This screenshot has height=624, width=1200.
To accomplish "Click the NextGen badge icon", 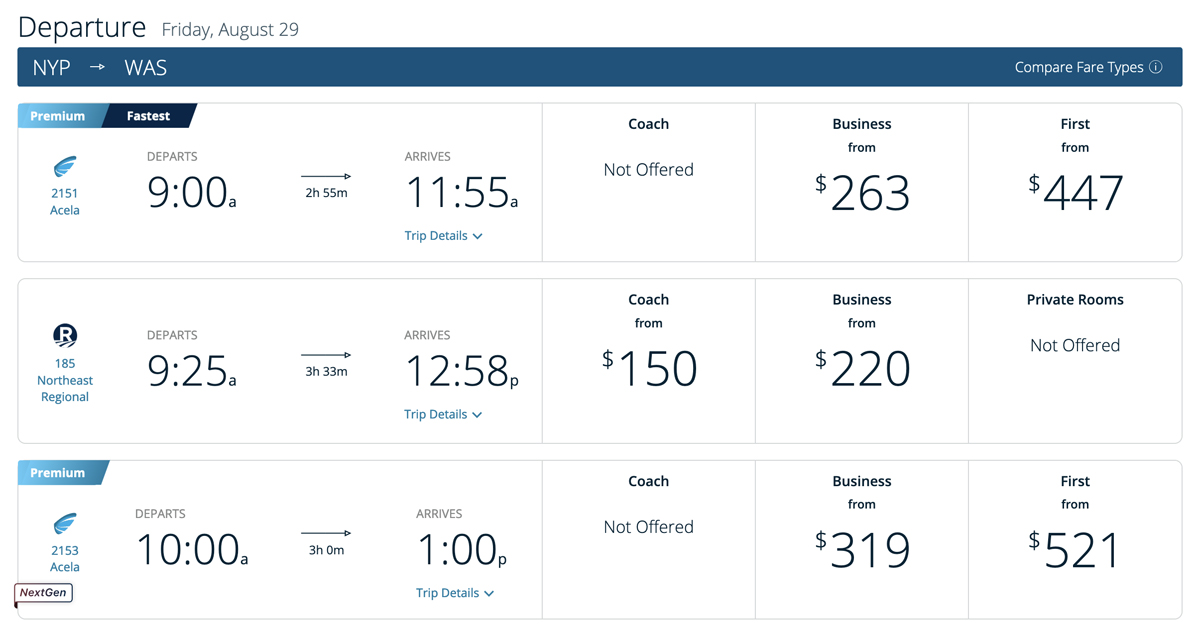I will [x=44, y=593].
